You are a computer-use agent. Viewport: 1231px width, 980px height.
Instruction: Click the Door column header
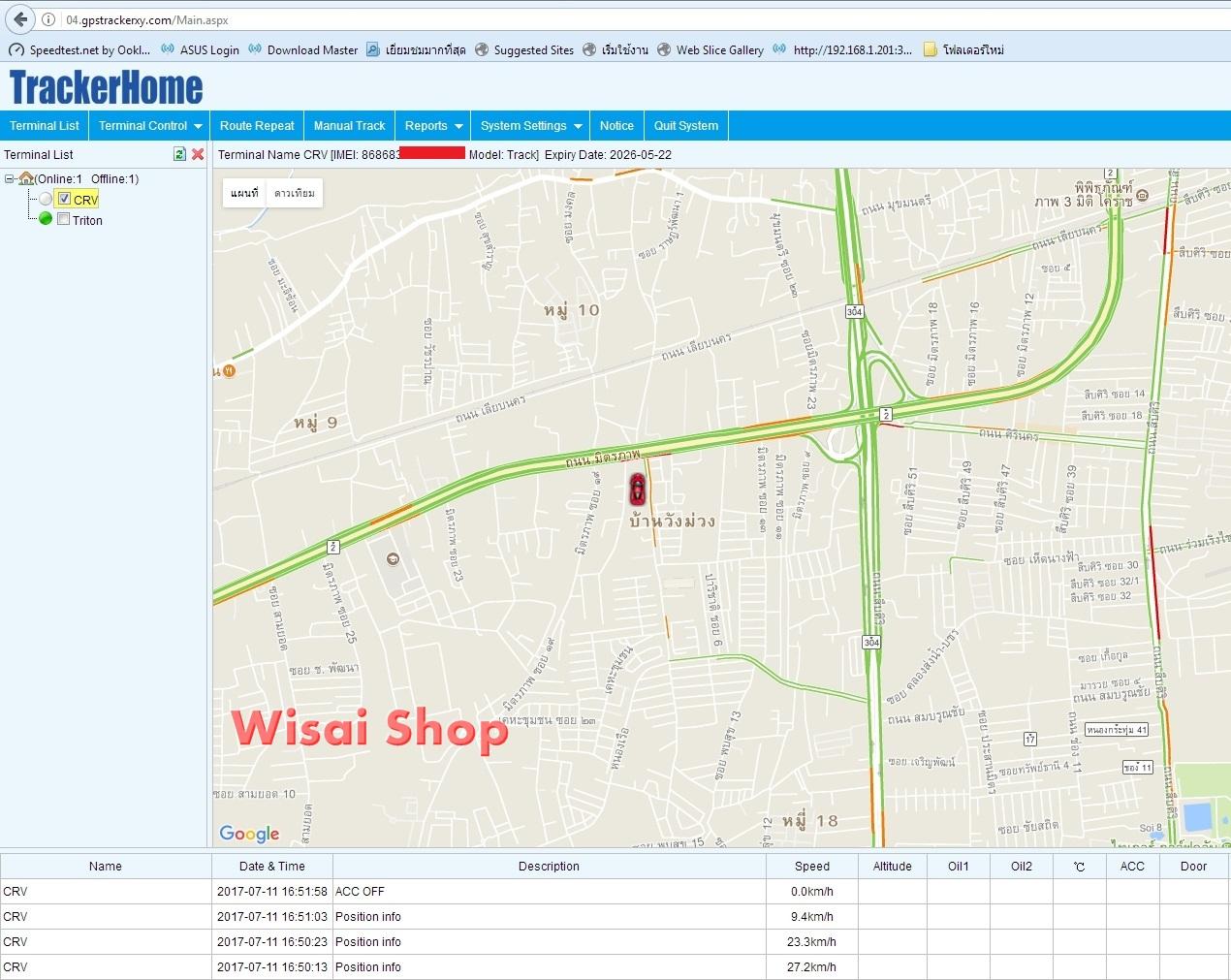tap(1194, 867)
